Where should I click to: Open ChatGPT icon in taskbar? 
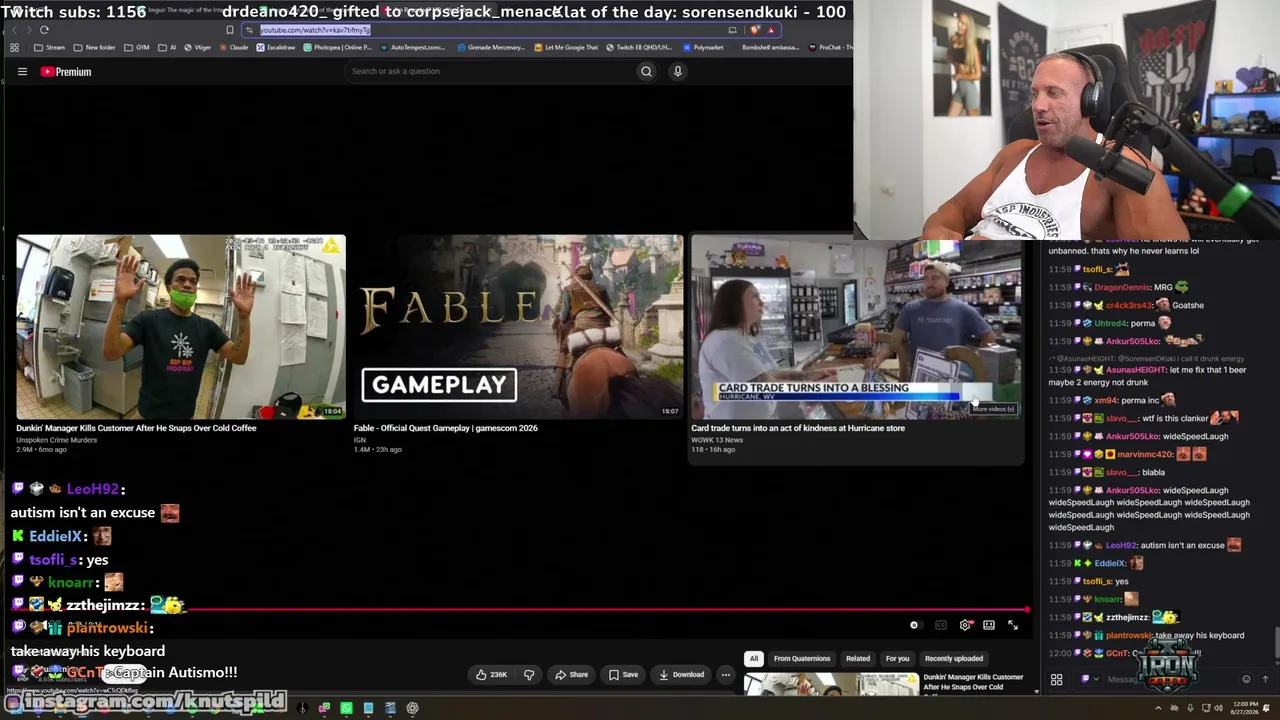click(412, 708)
